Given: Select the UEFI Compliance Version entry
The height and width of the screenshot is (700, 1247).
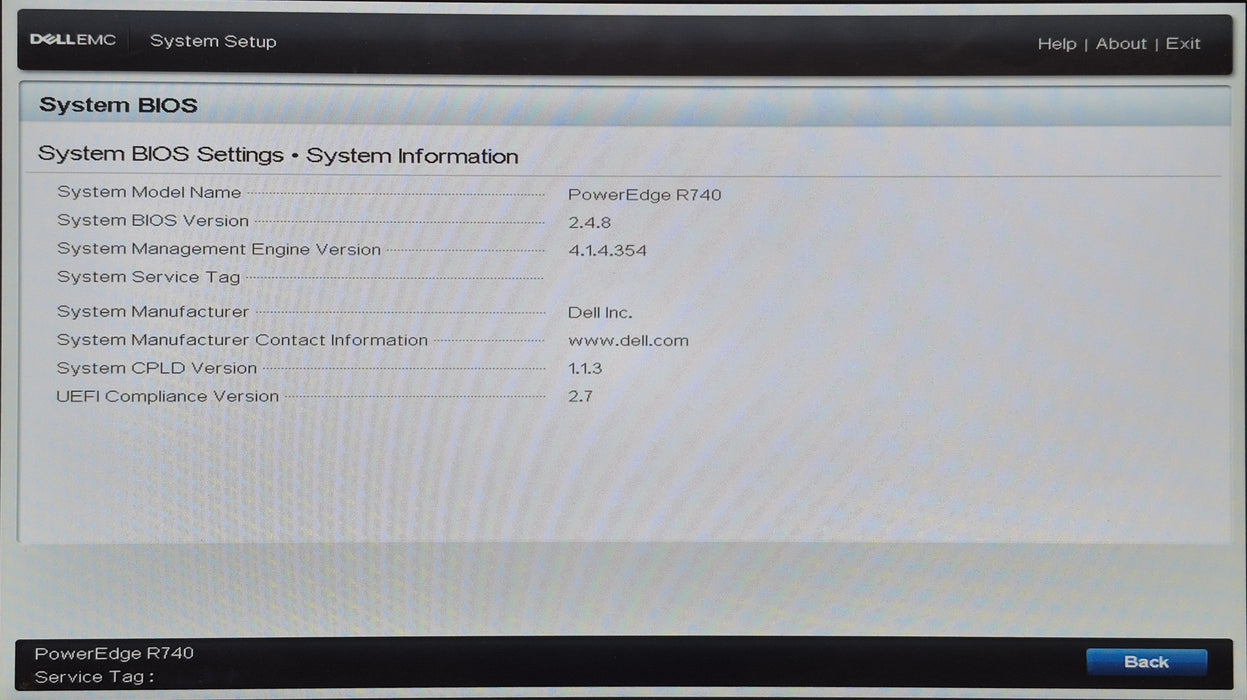Looking at the screenshot, I should coord(168,396).
